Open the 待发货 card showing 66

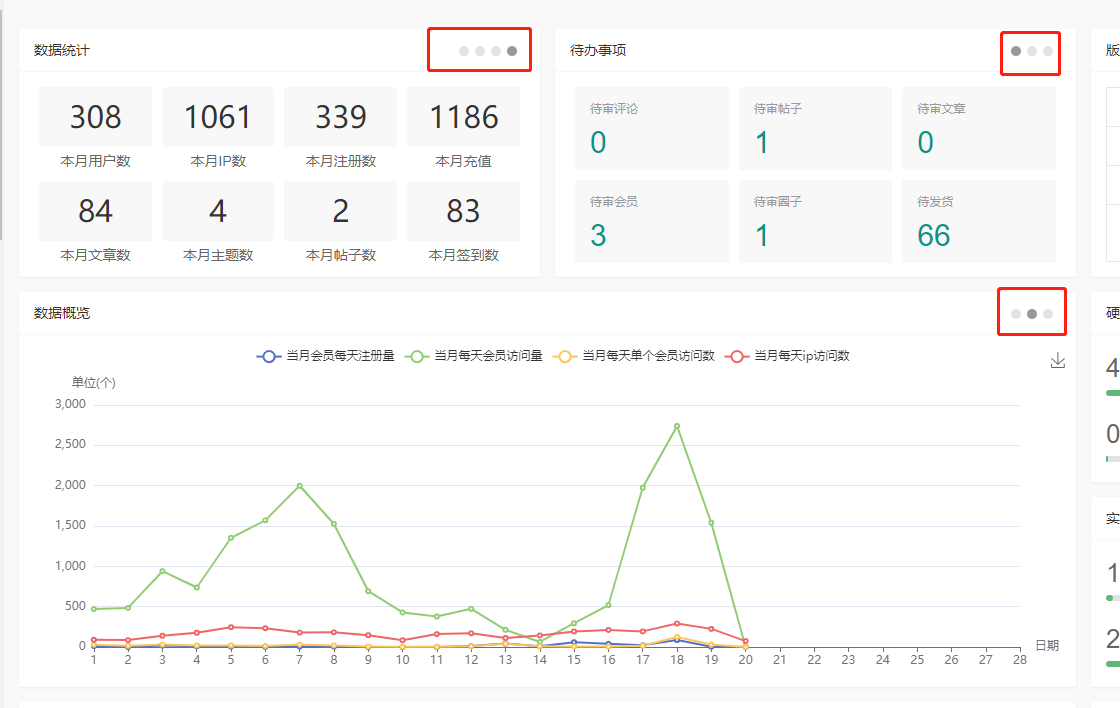(978, 221)
